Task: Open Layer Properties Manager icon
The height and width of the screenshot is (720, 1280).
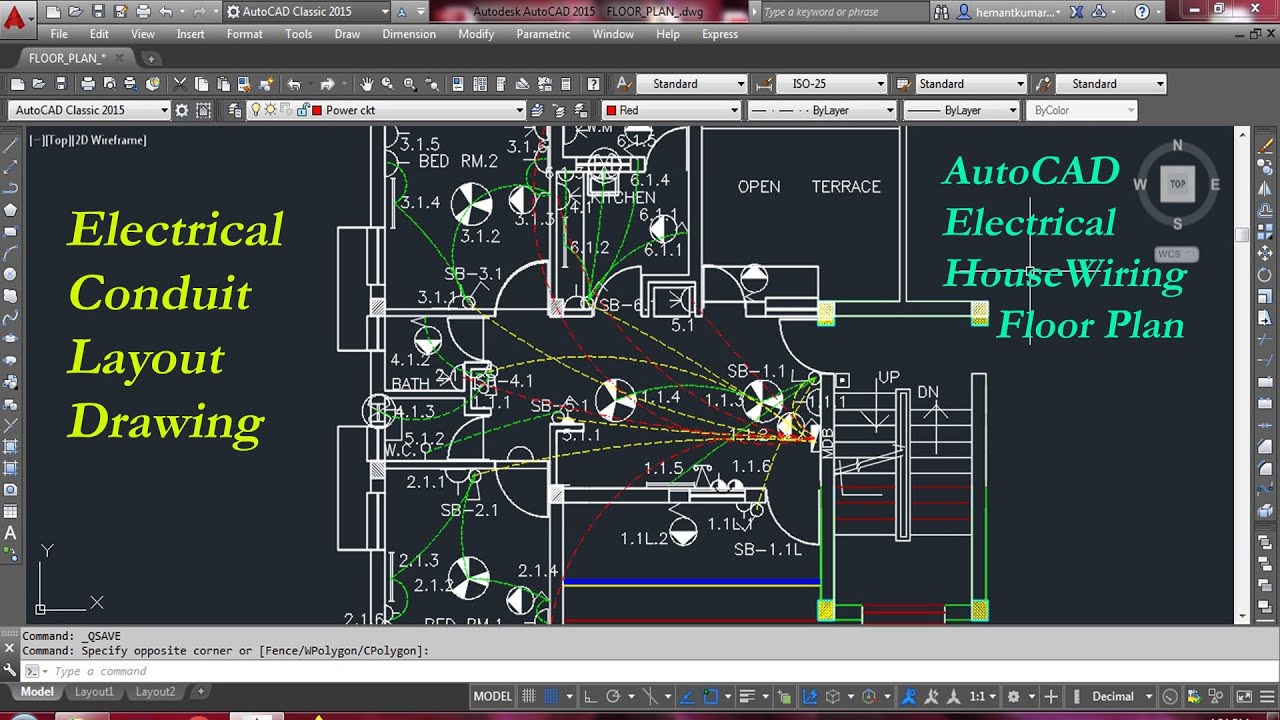Action: 233,110
